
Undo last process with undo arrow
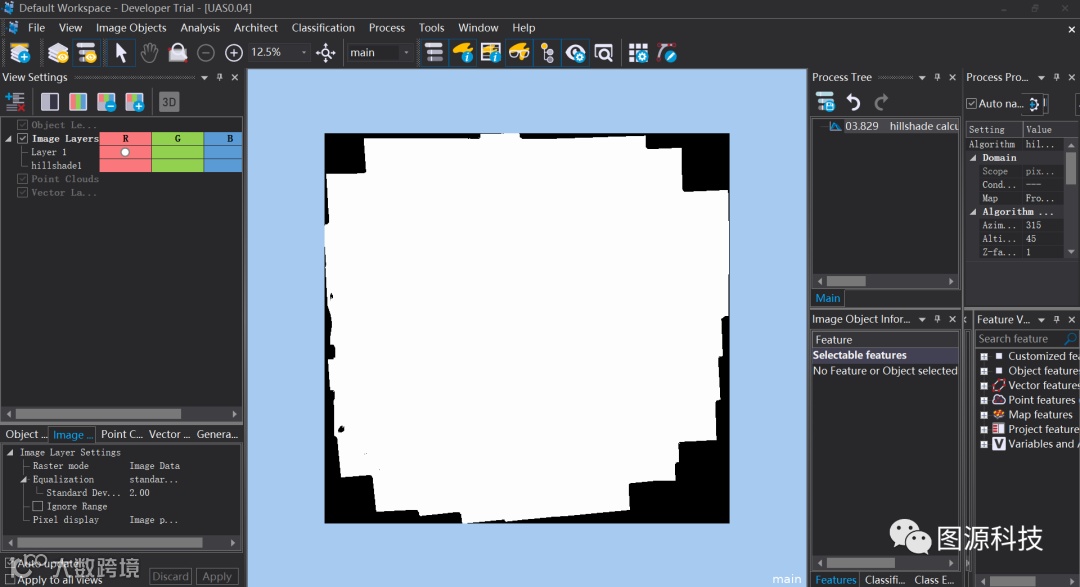pyautogui.click(x=853, y=102)
